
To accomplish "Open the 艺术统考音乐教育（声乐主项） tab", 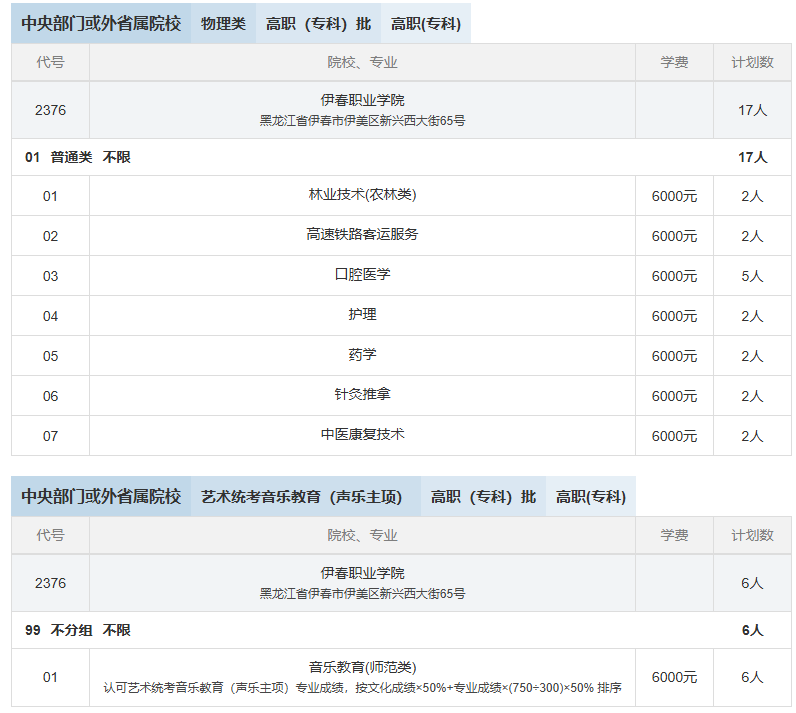I will pos(301,497).
